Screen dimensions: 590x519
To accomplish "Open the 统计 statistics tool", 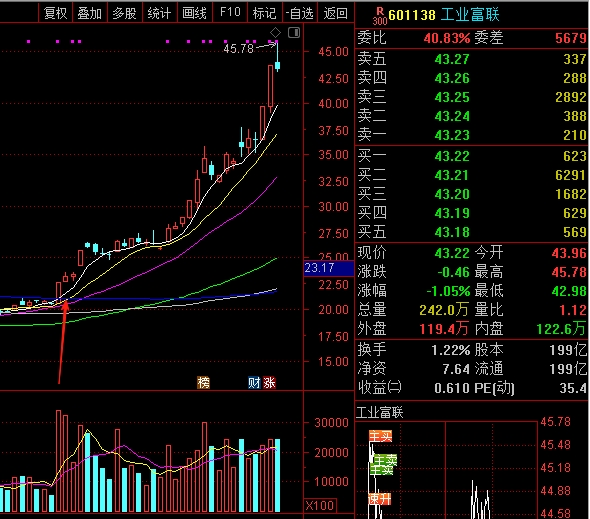I will tap(159, 13).
